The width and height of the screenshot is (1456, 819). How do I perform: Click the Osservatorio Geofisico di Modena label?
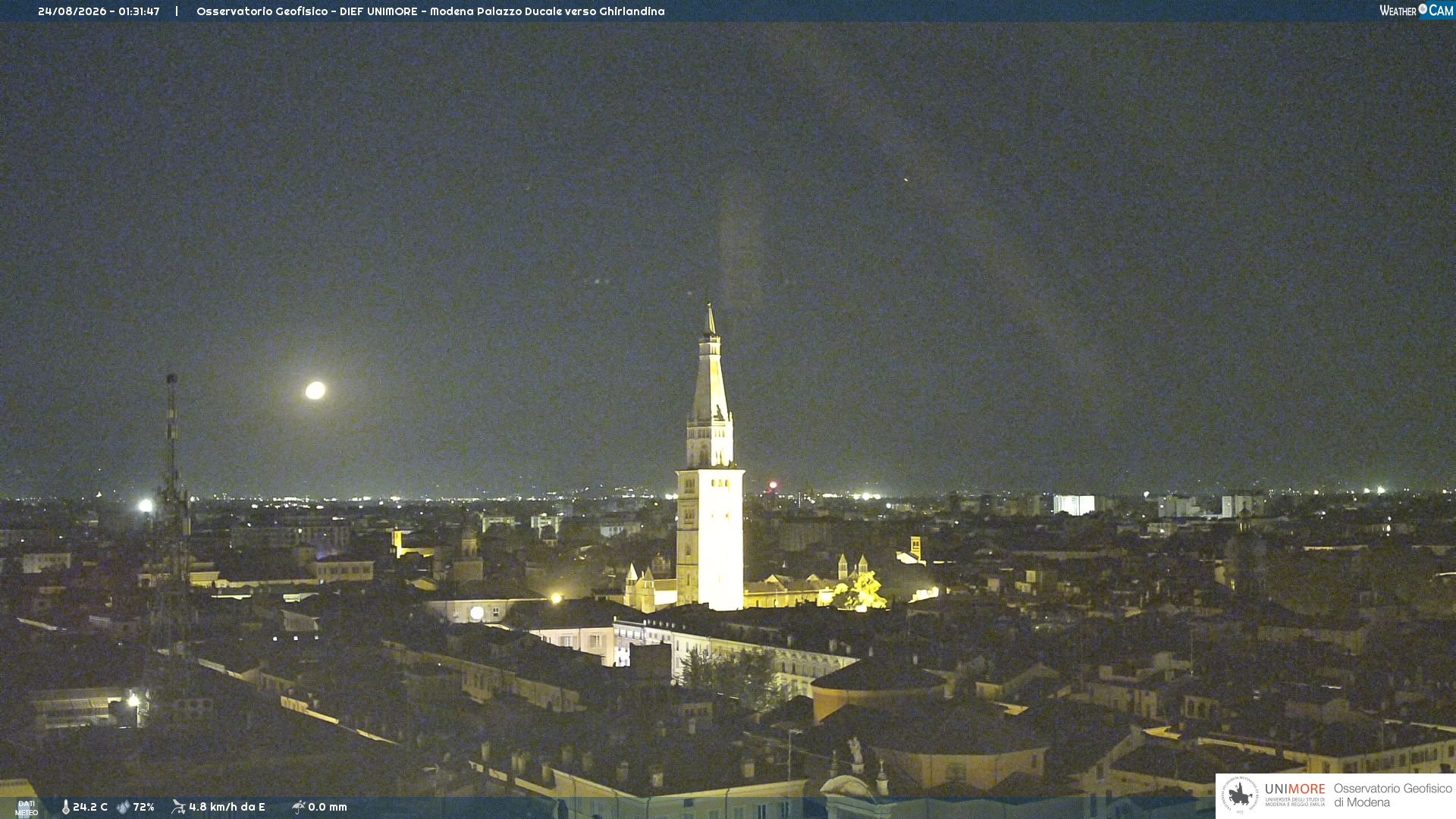1392,795
